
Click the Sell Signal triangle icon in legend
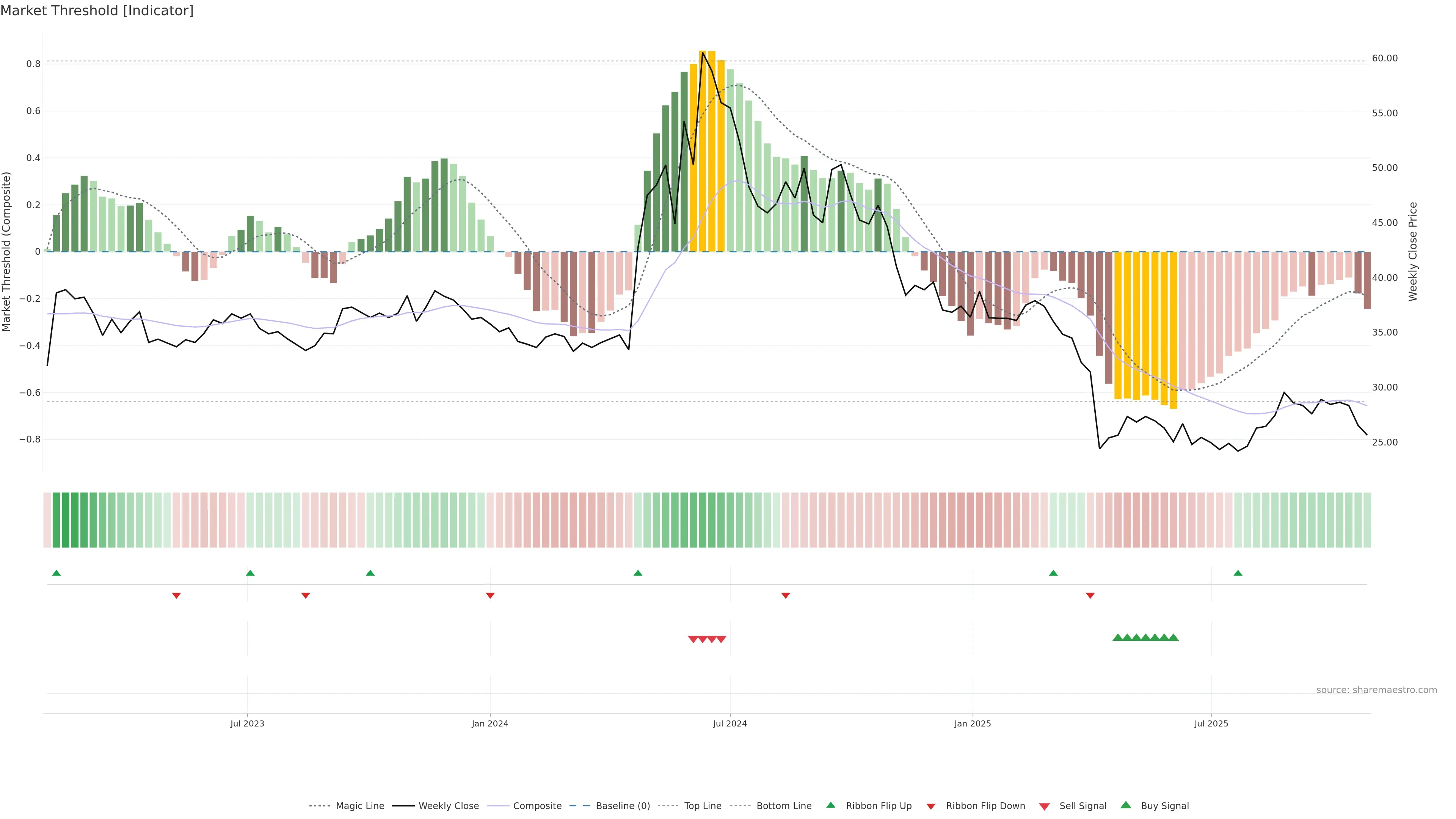1045,806
